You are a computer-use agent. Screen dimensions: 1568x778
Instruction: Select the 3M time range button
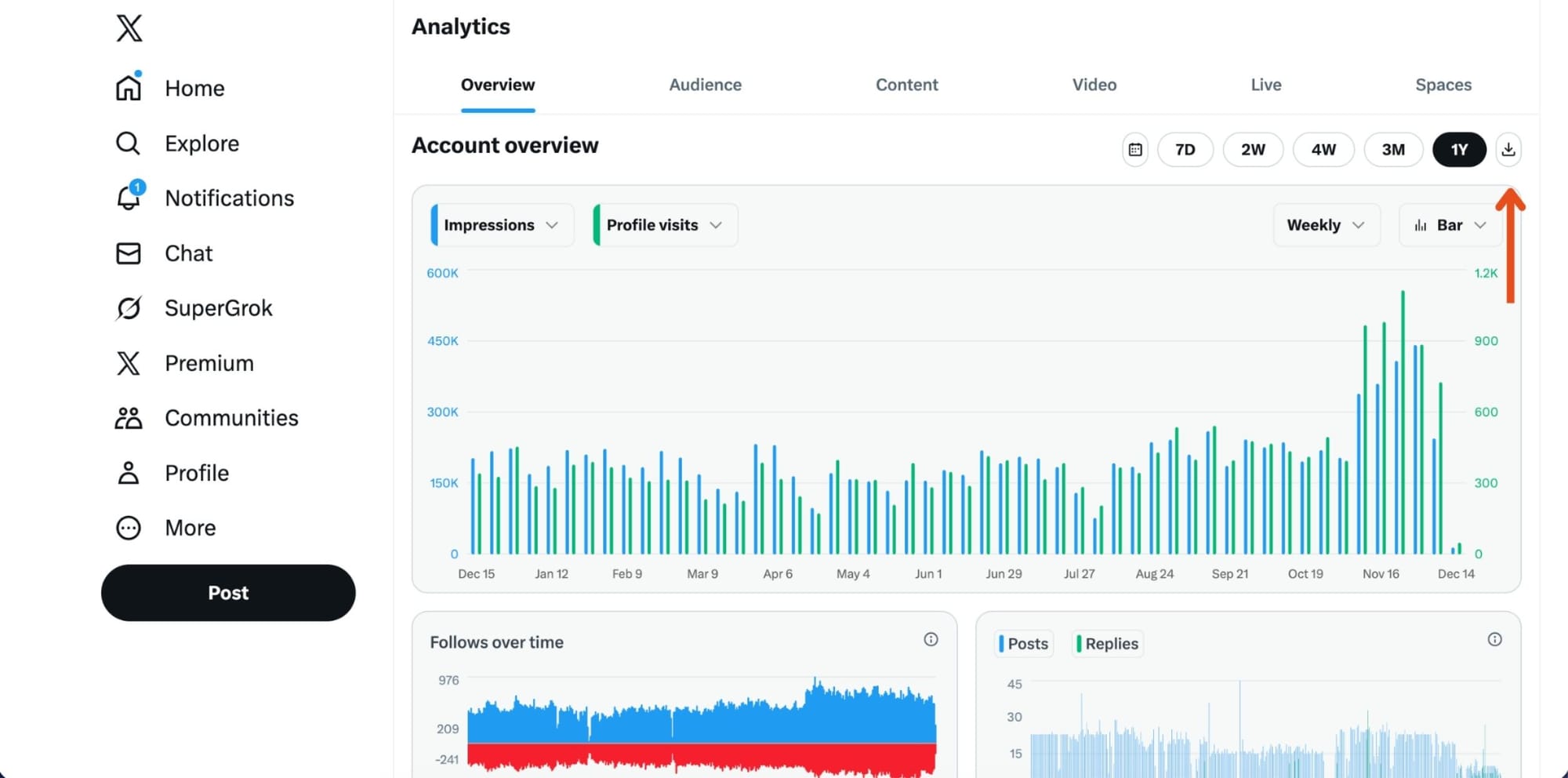point(1393,149)
